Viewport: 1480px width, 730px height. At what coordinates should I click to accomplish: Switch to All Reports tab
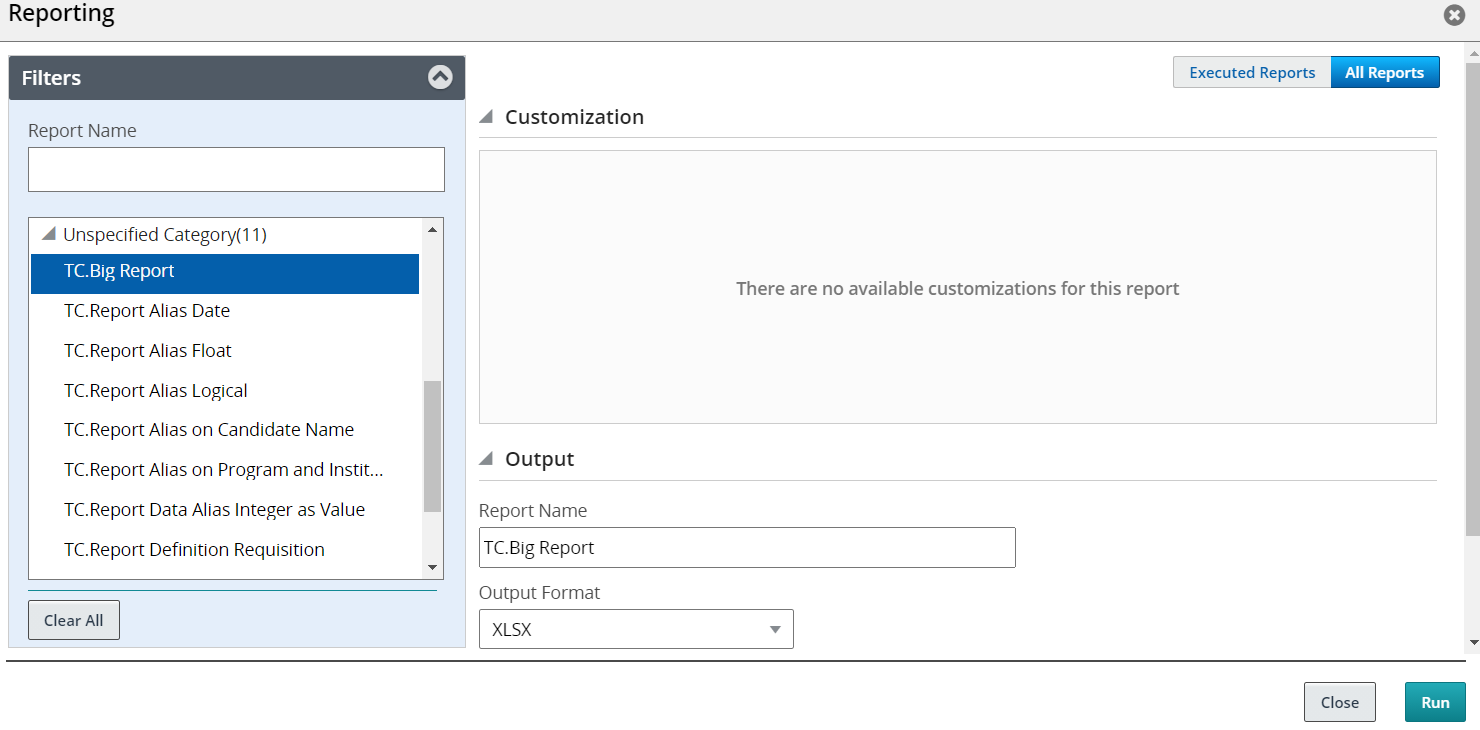tap(1384, 72)
